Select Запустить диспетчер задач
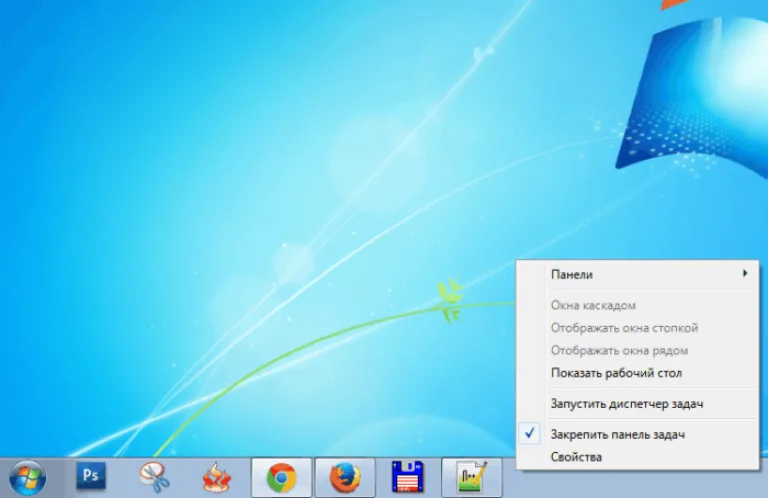The image size is (768, 498). (638, 403)
